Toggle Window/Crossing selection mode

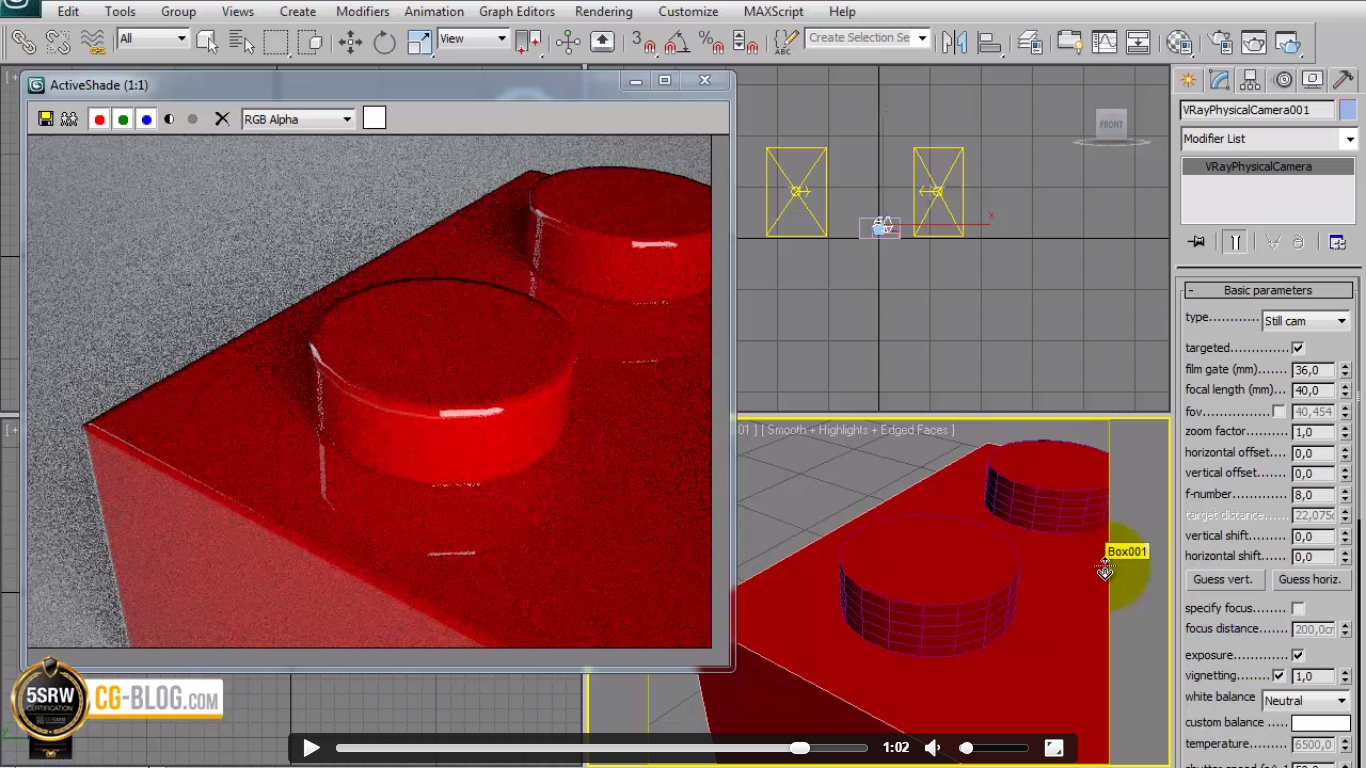pos(310,41)
